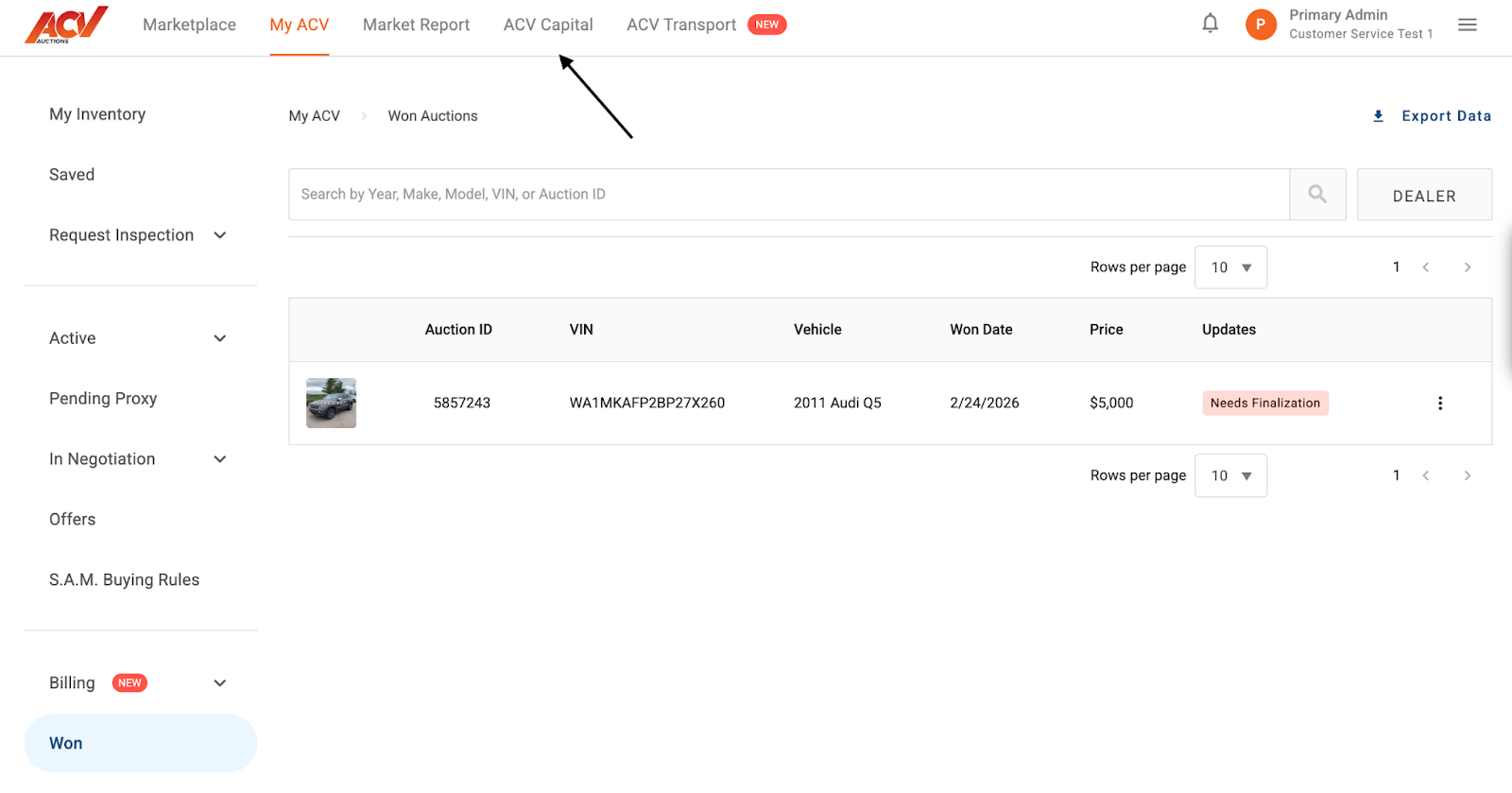Open Saved in the sidebar
This screenshot has width=1512, height=793.
(72, 175)
